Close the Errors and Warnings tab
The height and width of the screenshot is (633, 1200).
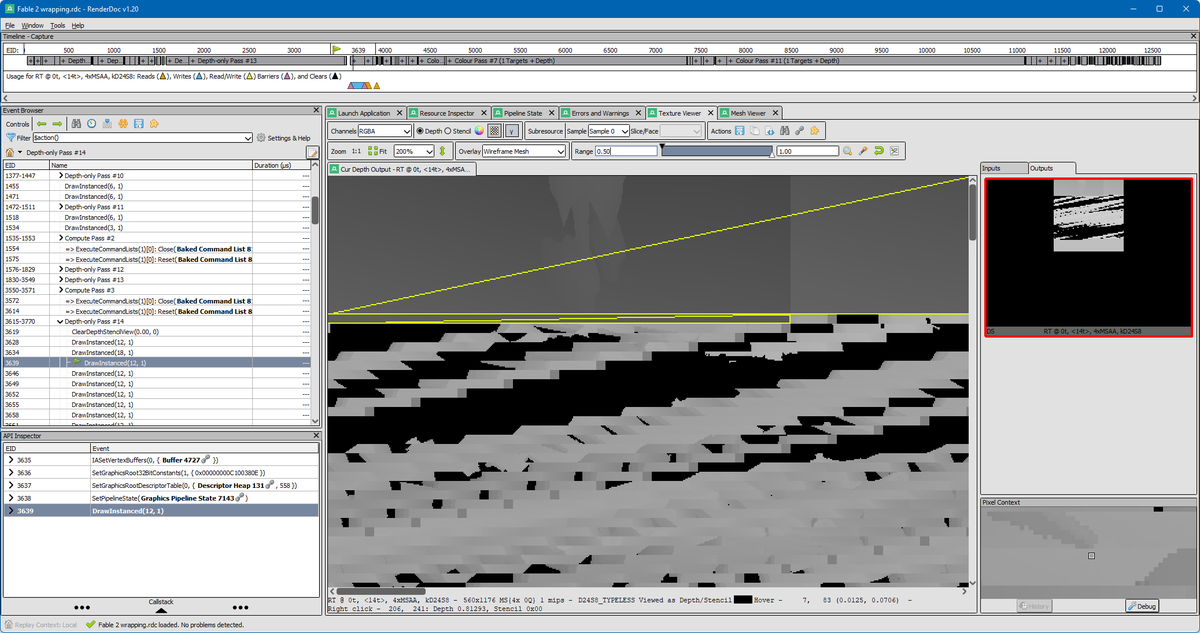coord(637,113)
